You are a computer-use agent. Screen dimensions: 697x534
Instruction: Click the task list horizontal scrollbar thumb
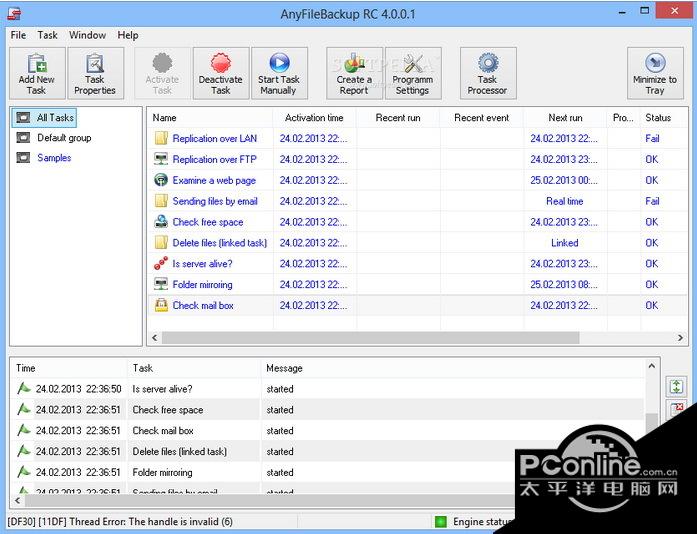click(370, 338)
